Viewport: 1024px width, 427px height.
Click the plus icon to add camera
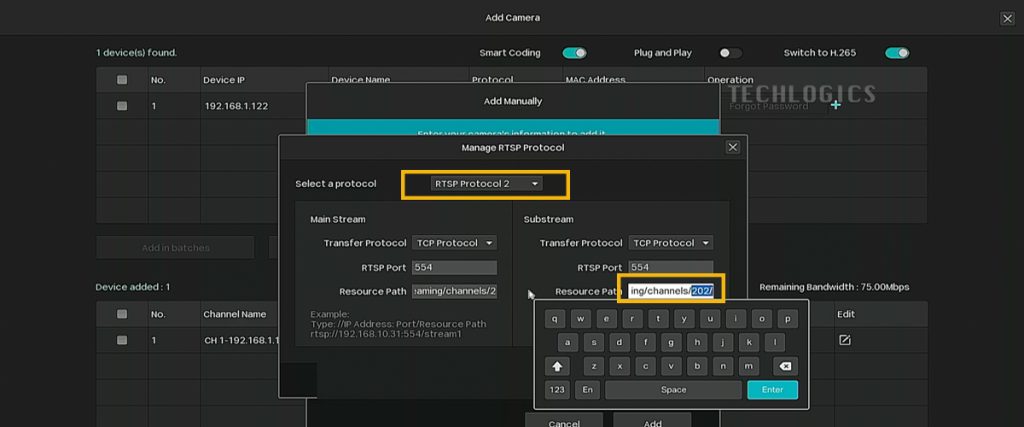coord(835,105)
